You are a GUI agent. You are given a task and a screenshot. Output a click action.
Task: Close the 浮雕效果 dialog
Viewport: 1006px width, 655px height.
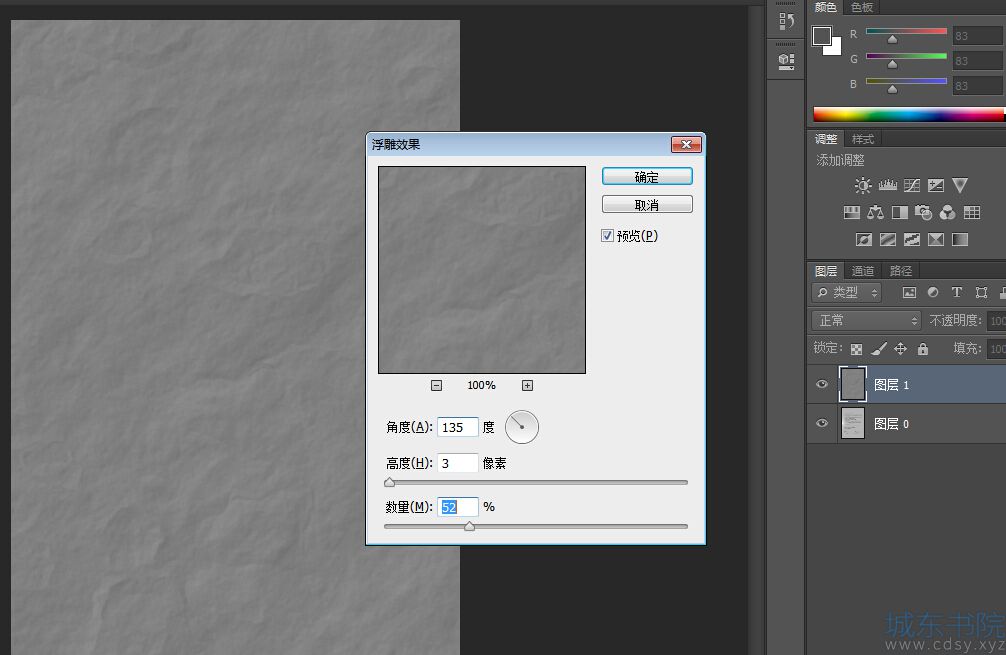pyautogui.click(x=686, y=144)
